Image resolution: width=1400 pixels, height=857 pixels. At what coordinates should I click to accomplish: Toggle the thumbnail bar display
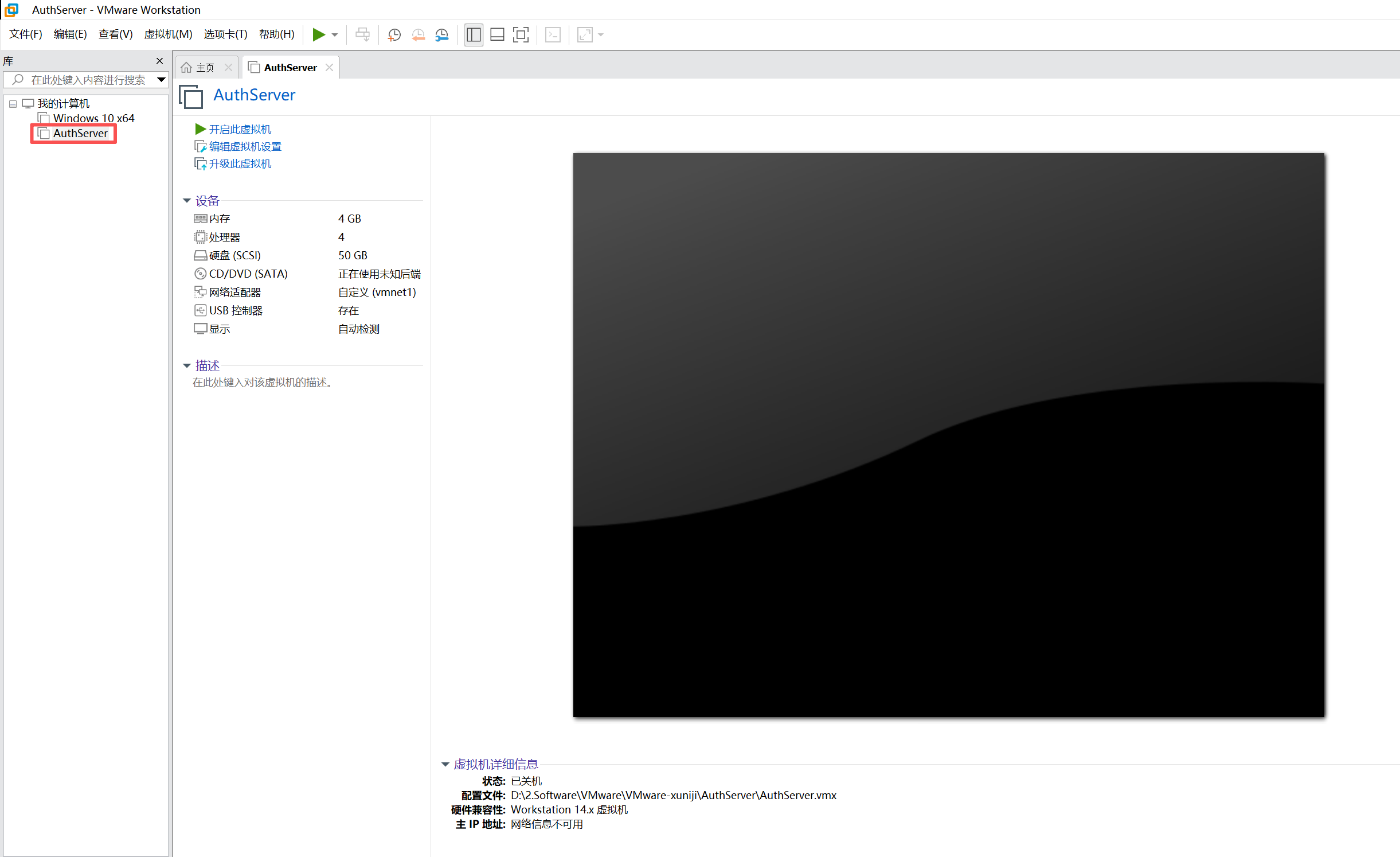[496, 34]
